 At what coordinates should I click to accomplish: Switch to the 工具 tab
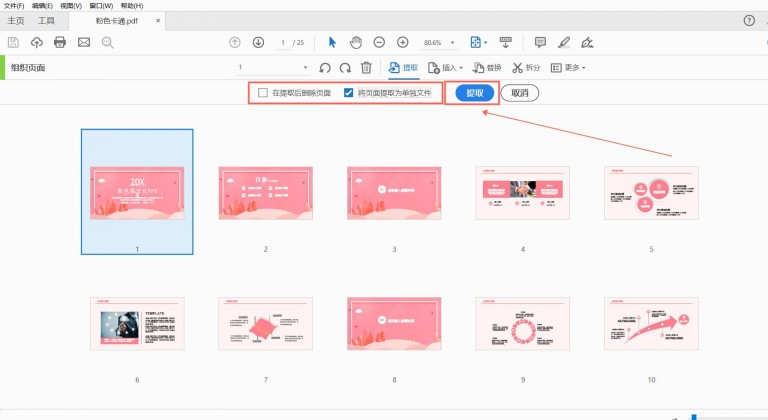tap(46, 20)
